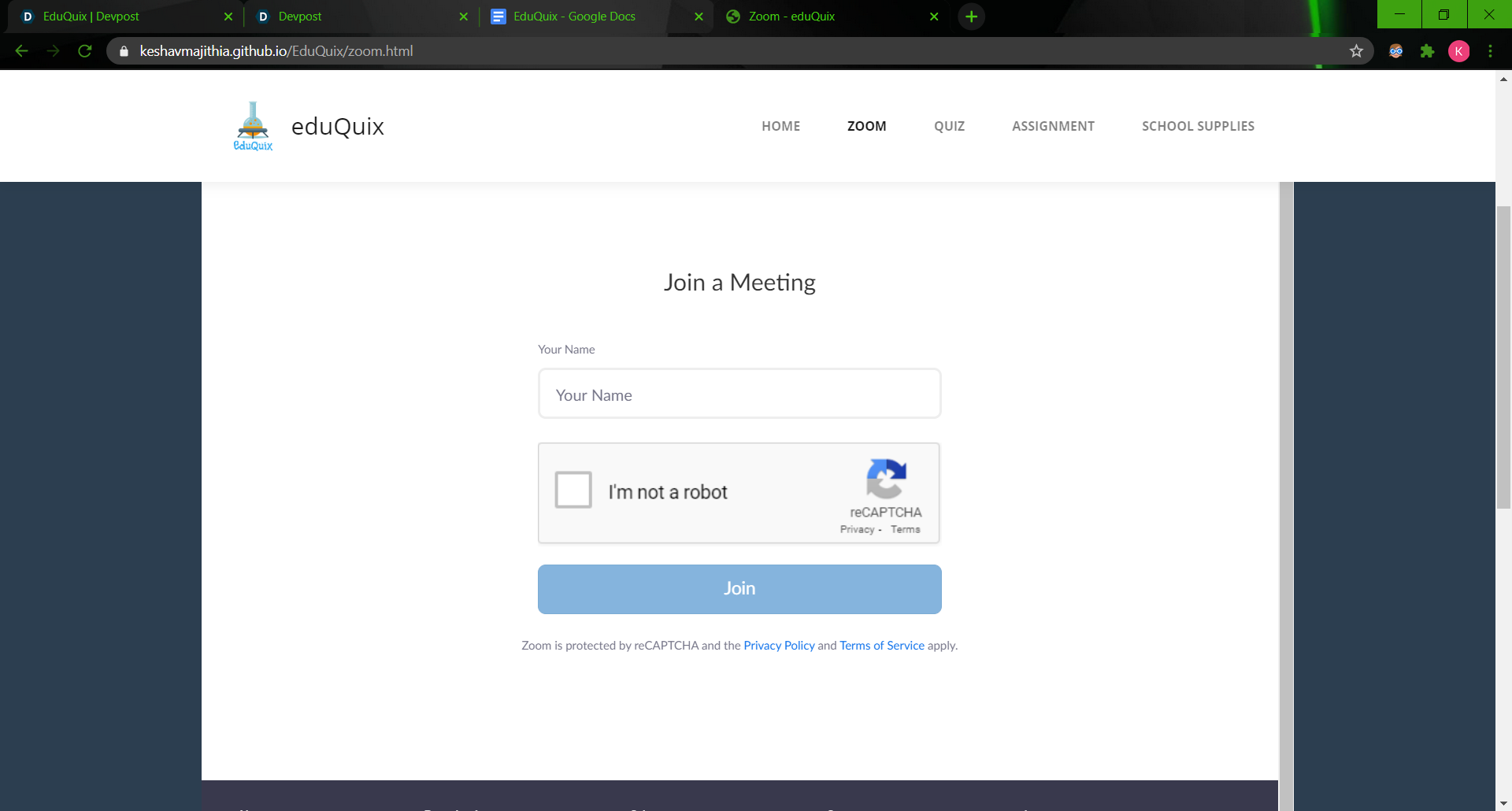
Task: Click reCAPTCHA Terms link
Action: click(905, 530)
